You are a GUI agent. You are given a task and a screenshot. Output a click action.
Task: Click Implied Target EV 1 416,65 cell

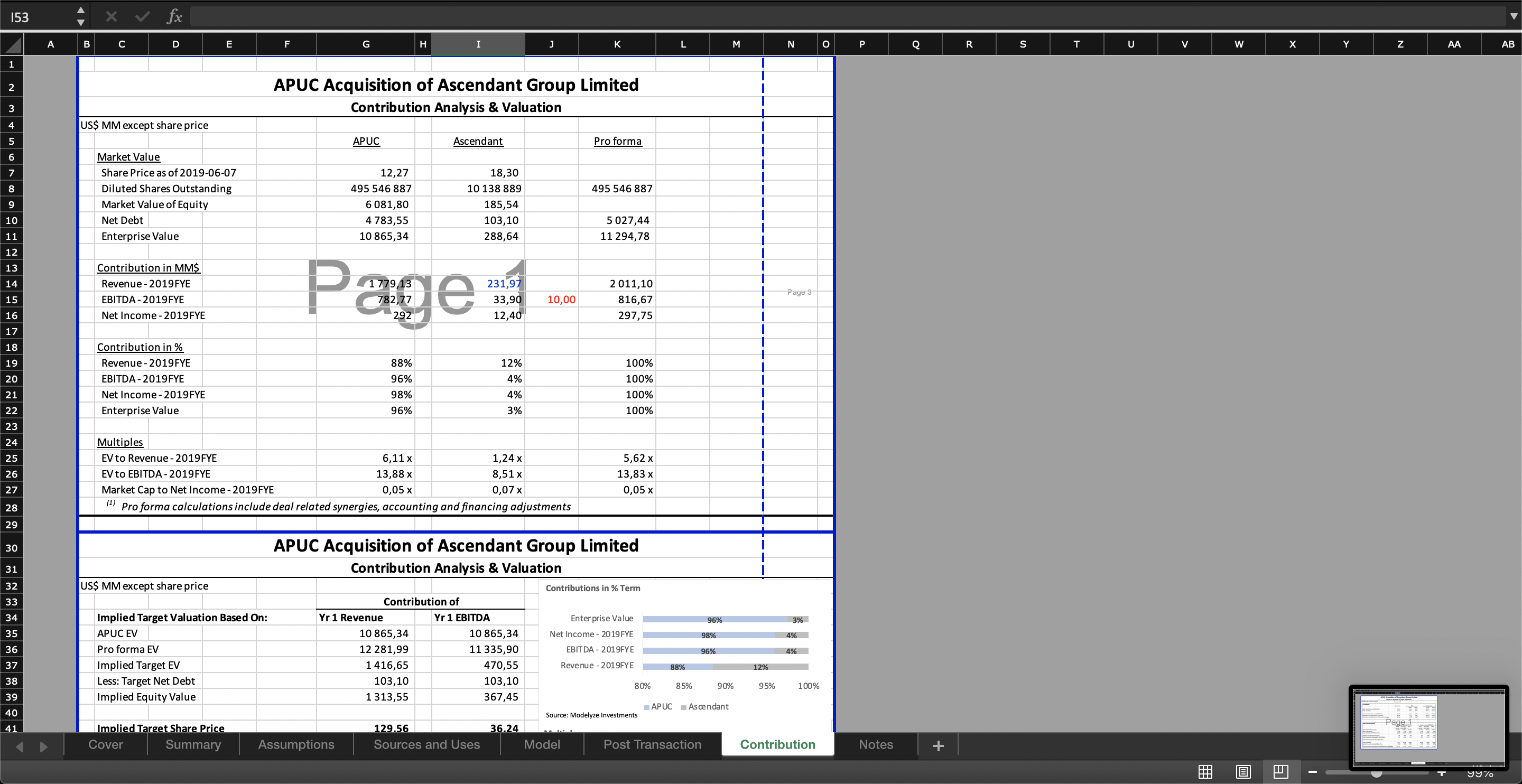pos(366,665)
